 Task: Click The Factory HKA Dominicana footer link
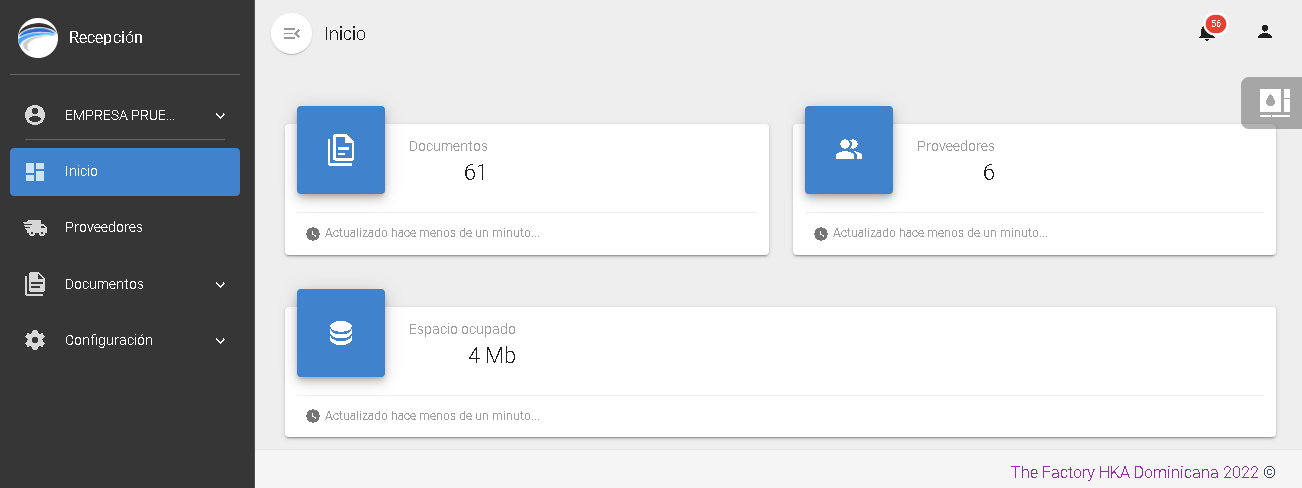click(x=1134, y=472)
